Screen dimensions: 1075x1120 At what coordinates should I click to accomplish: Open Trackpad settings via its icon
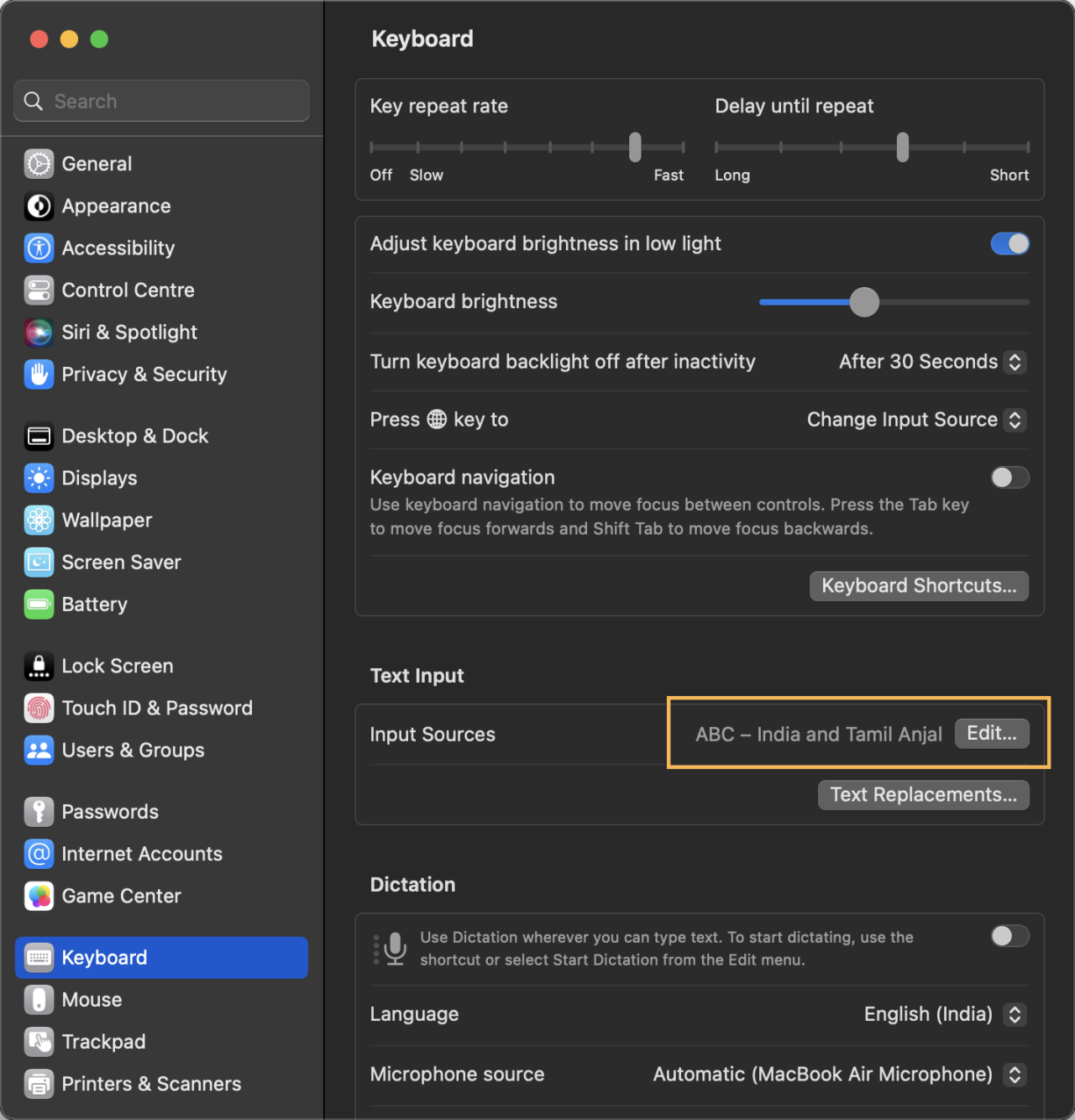pos(39,1041)
